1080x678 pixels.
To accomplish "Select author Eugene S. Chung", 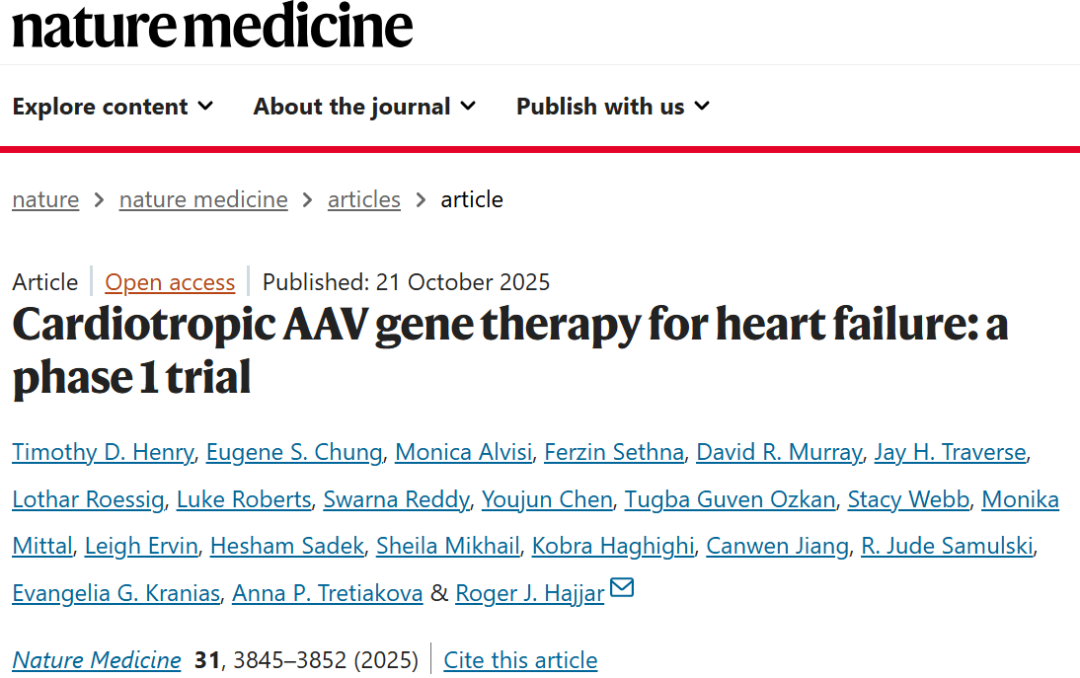I will click(294, 453).
